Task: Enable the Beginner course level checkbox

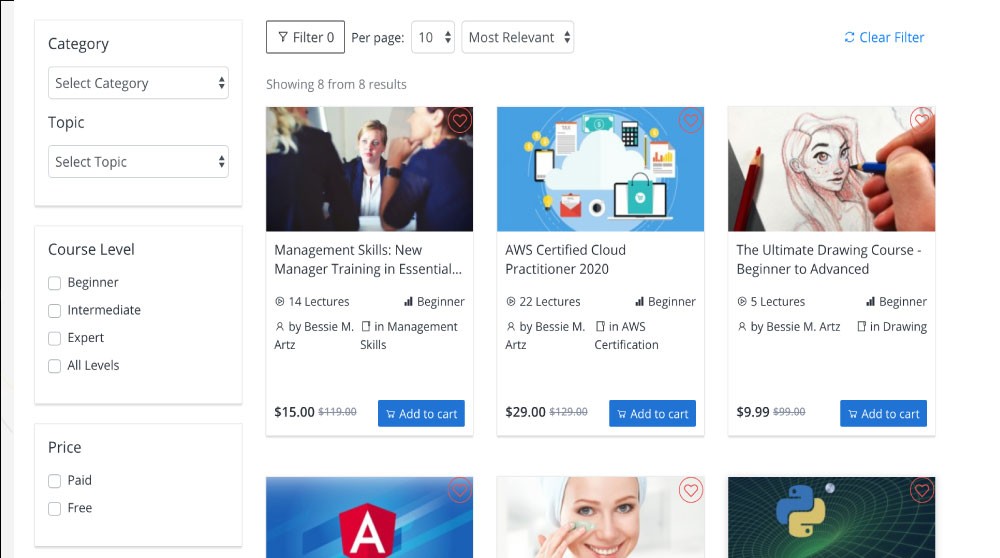Action: coord(55,283)
